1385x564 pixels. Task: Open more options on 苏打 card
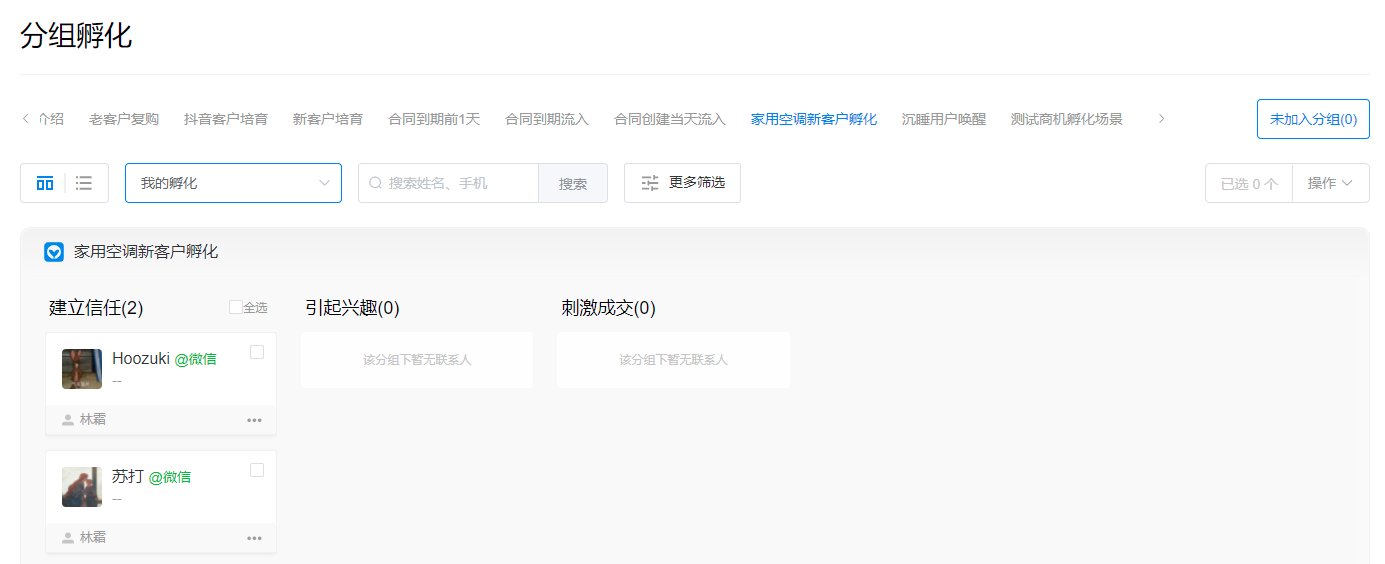[254, 538]
